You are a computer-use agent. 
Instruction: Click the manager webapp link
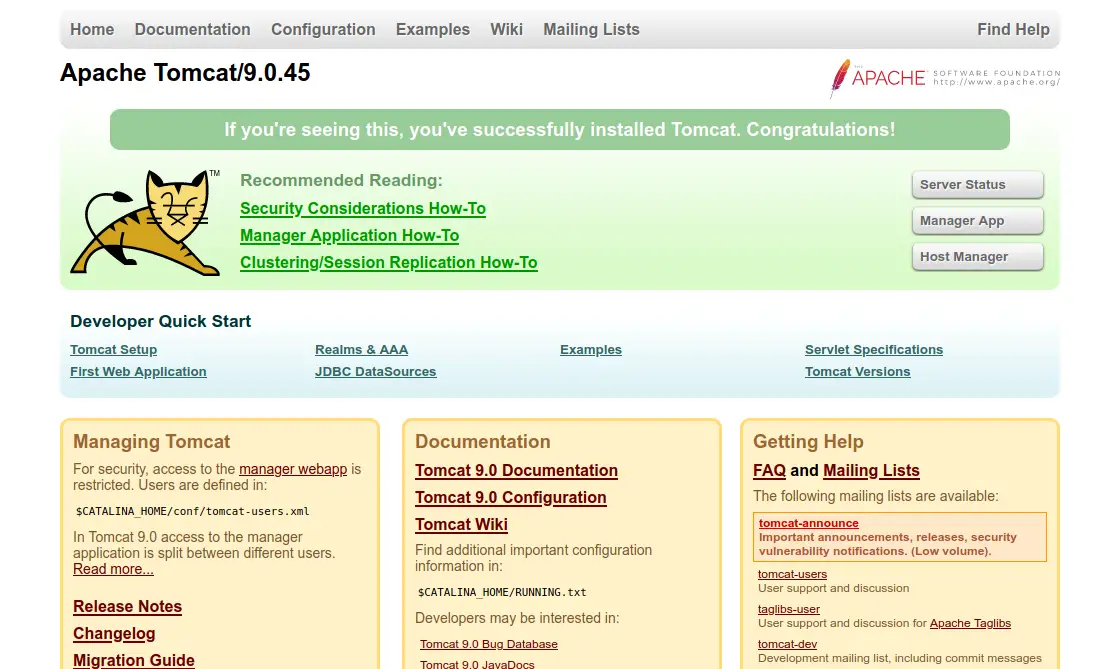click(x=293, y=469)
